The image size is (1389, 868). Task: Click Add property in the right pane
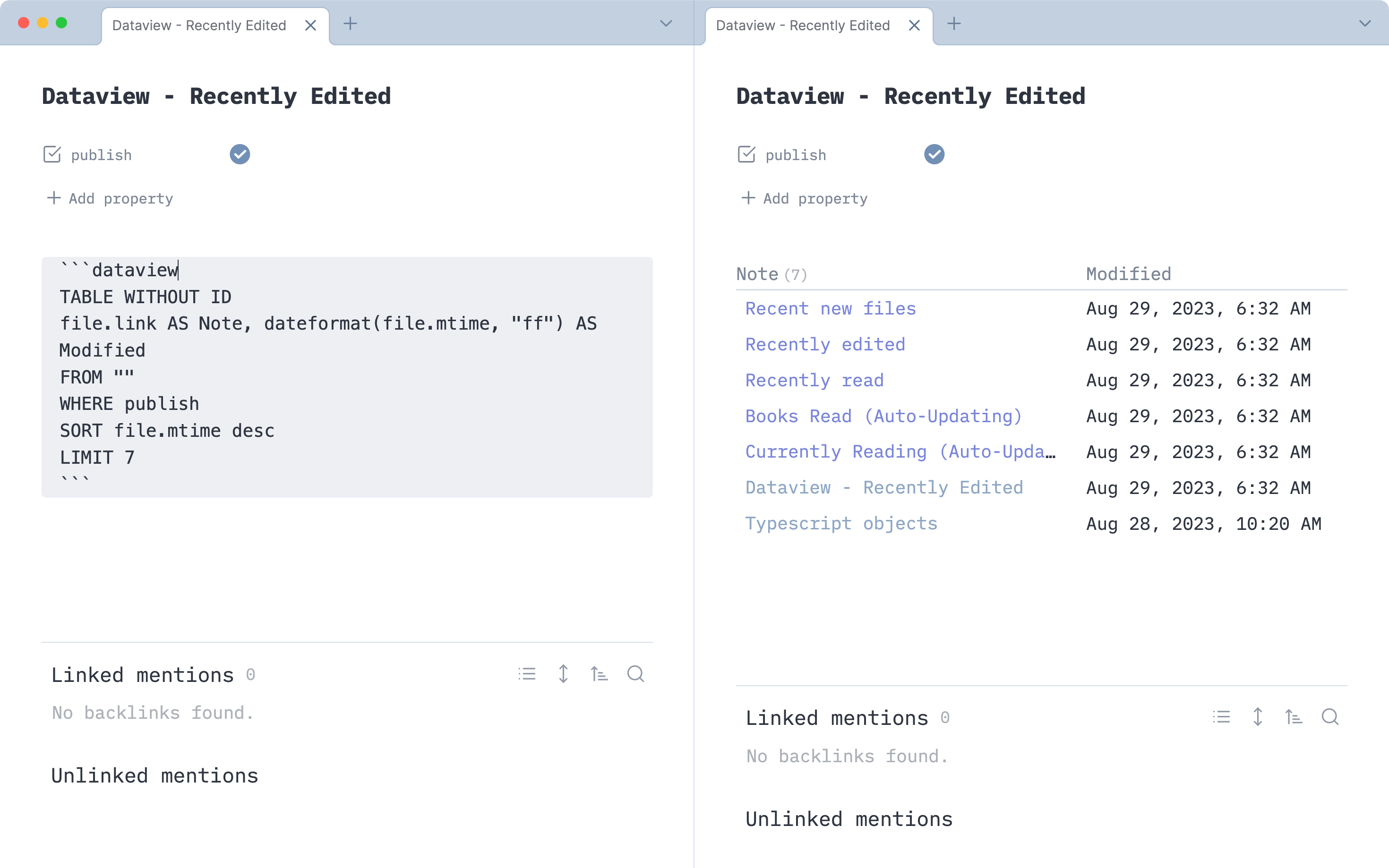803,198
